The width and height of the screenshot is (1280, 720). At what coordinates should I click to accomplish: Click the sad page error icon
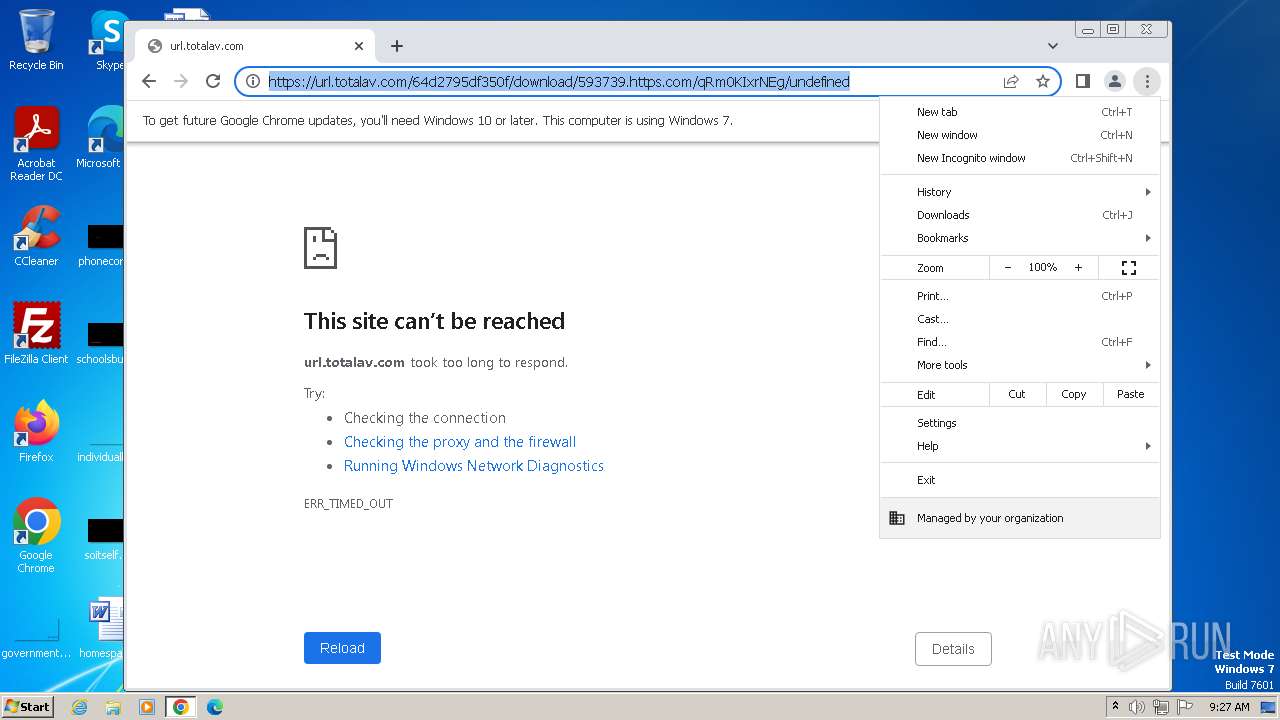(321, 247)
